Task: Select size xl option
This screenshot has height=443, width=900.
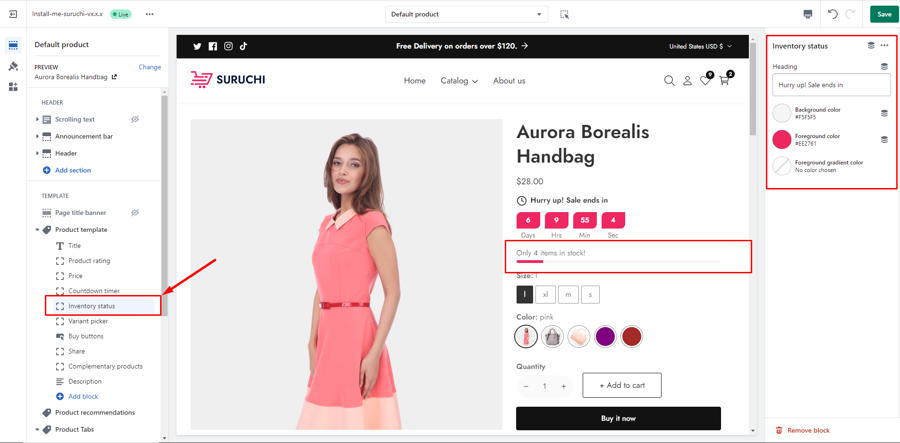Action: [546, 294]
